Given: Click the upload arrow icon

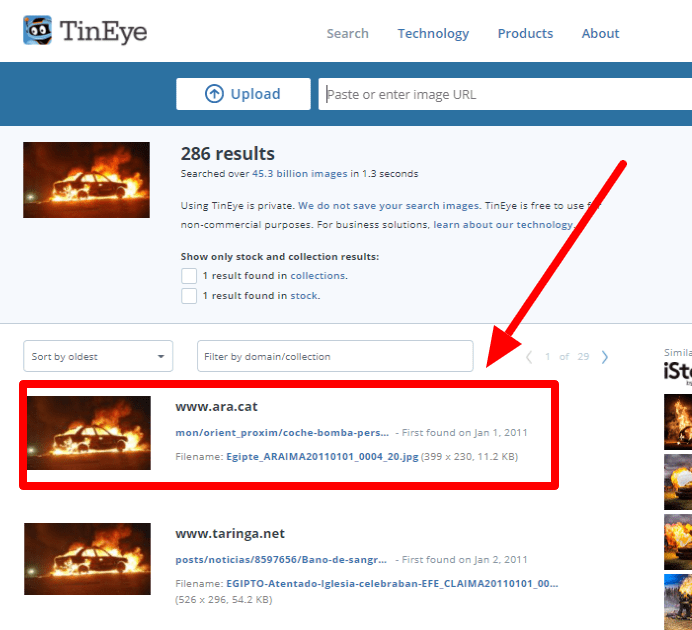Looking at the screenshot, I should click(x=214, y=94).
